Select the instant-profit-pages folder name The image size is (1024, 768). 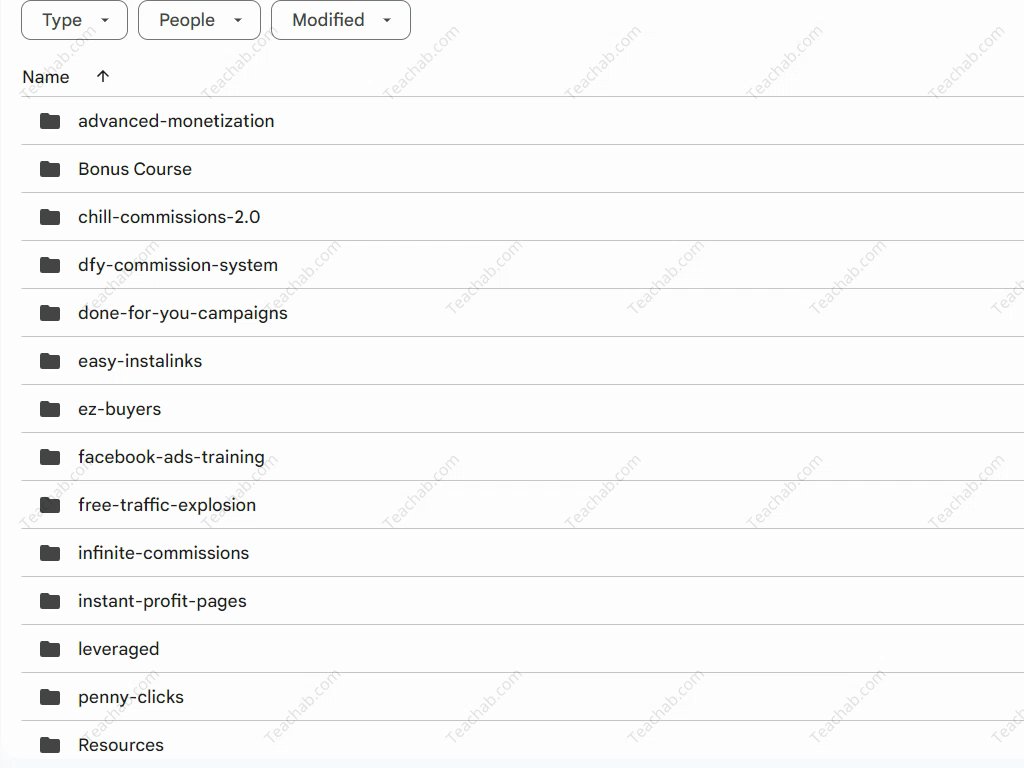tap(162, 601)
